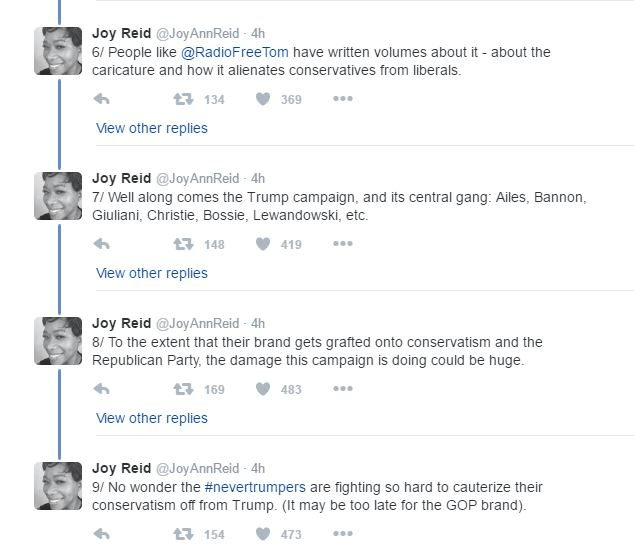View other replies under tweet 6/
The height and width of the screenshot is (550, 634).
[152, 128]
